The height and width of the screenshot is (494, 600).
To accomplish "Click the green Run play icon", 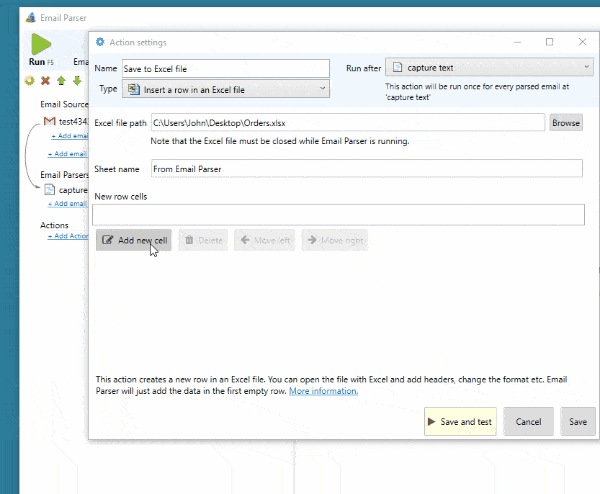I will (41, 44).
